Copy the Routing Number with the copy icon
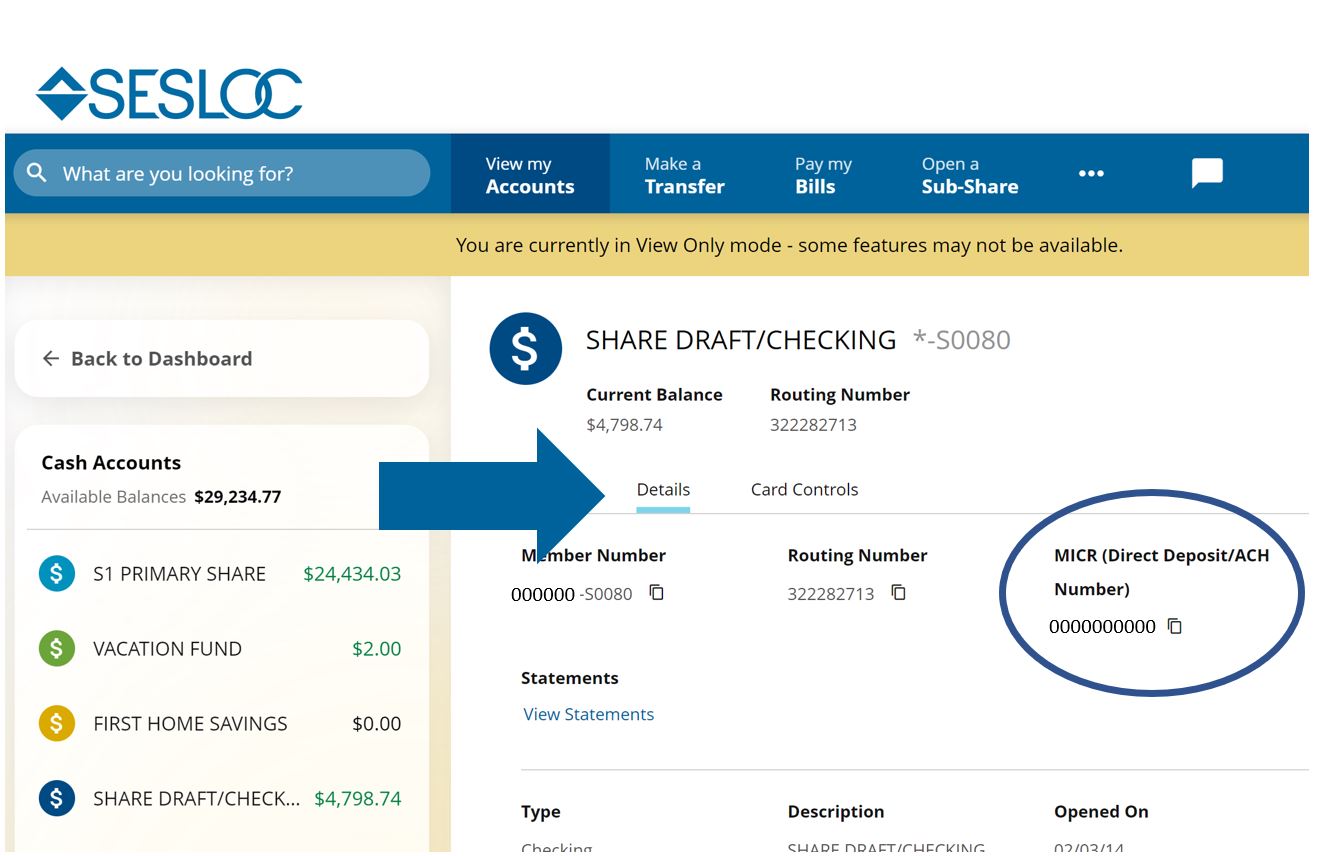1342x856 pixels. coord(898,592)
